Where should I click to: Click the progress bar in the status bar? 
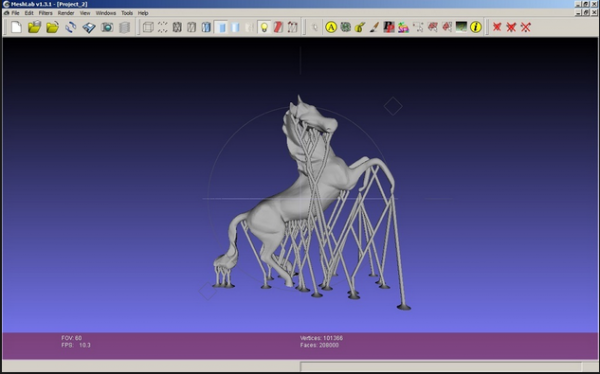[x=441, y=367]
